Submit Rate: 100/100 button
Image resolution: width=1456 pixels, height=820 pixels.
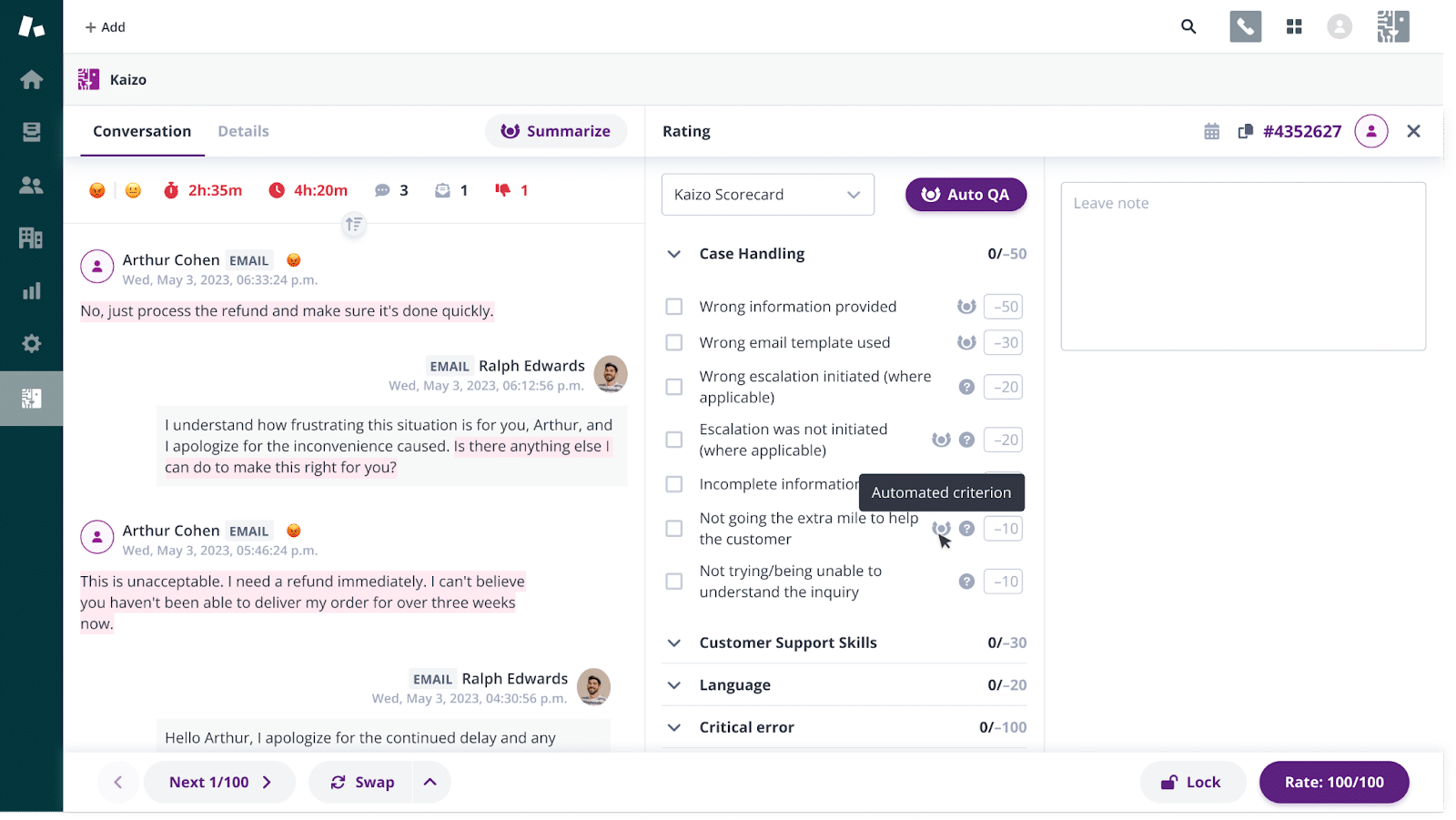1334,782
